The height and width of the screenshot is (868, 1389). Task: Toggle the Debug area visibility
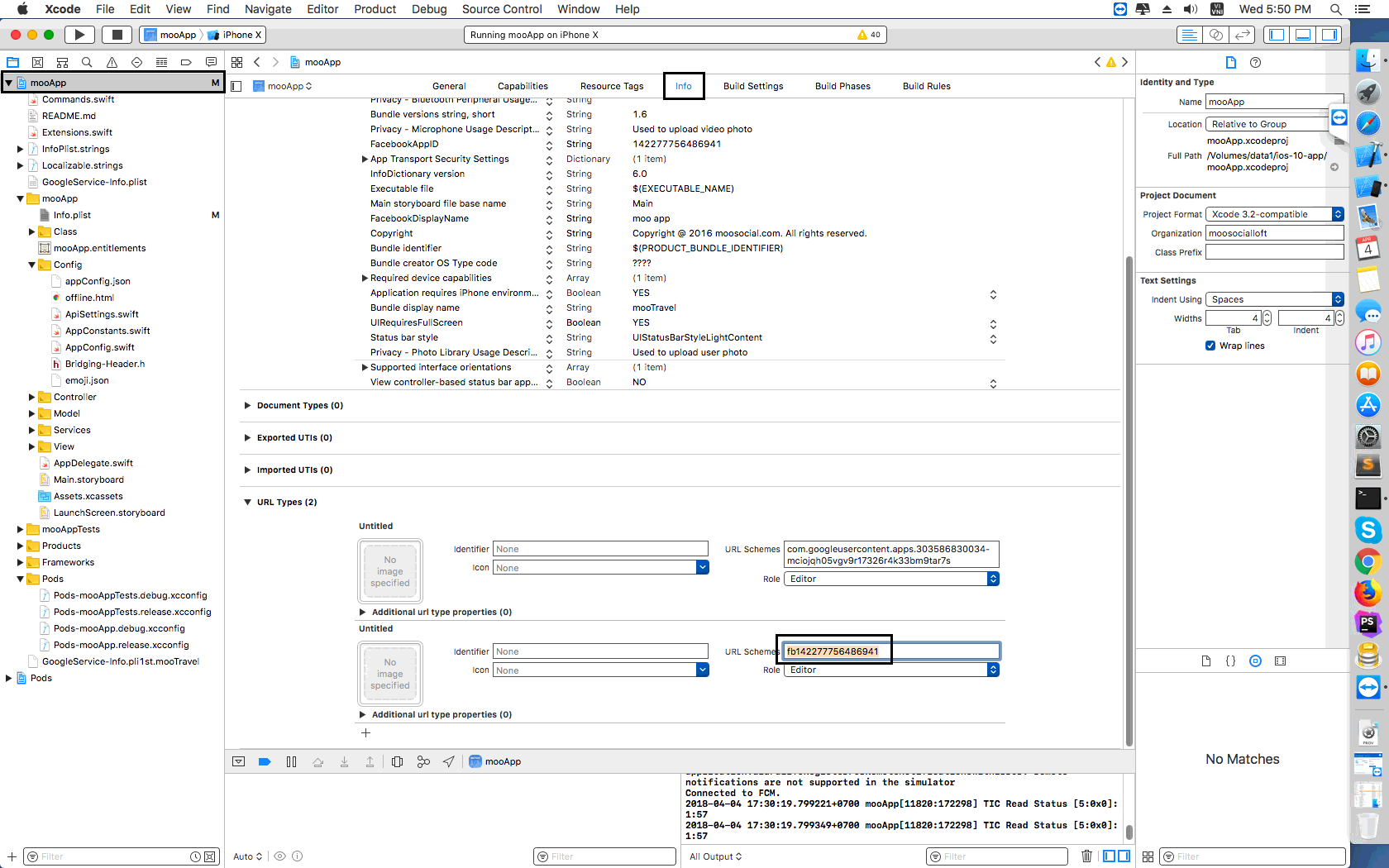[1303, 35]
